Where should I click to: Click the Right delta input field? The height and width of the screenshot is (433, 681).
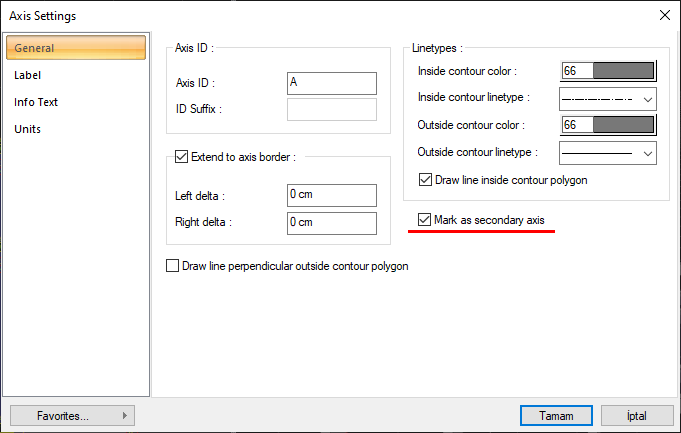pos(331,222)
